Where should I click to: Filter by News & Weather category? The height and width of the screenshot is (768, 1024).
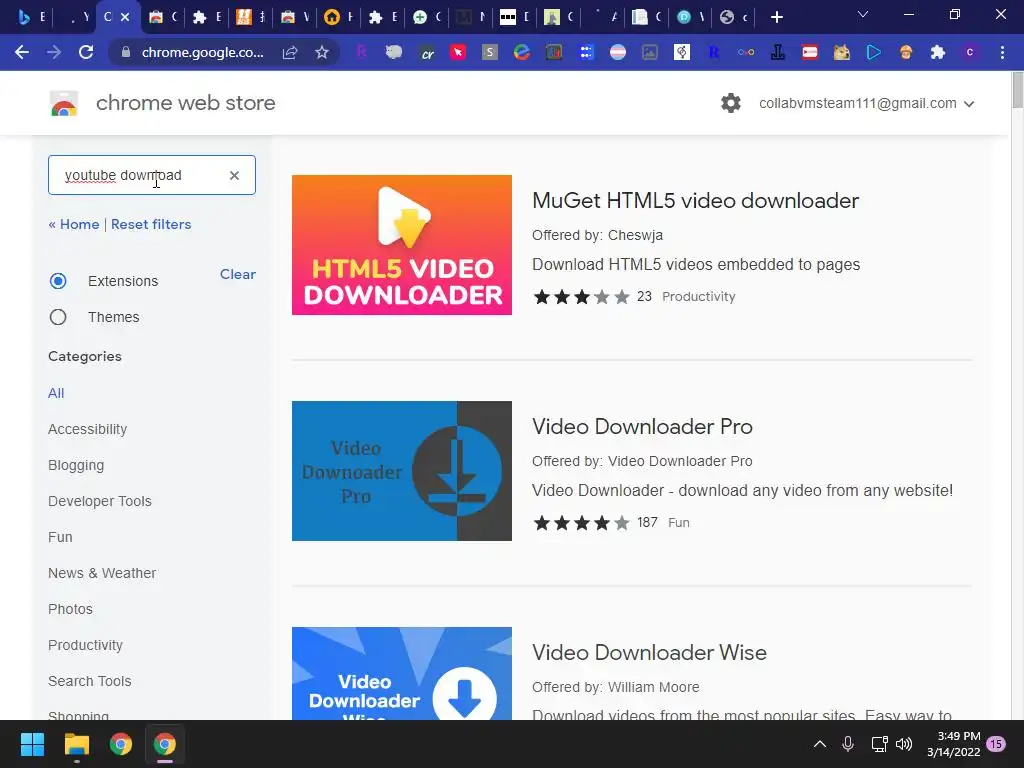pyautogui.click(x=102, y=573)
